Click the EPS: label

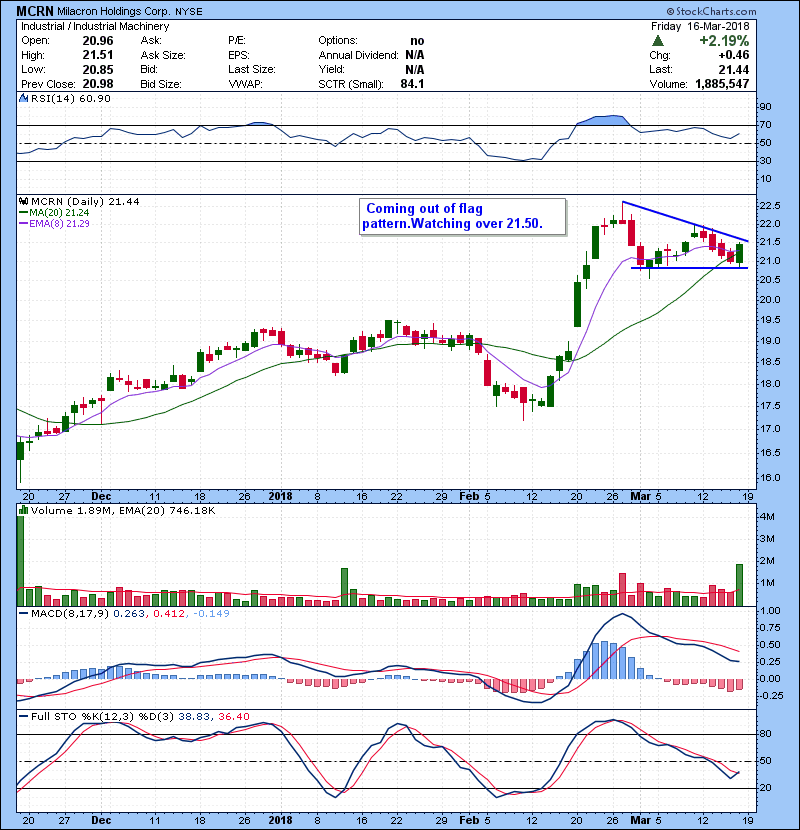point(239,55)
